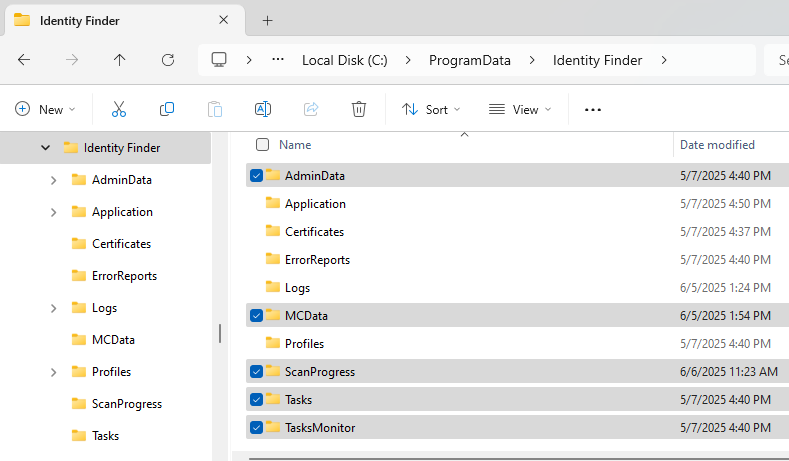The image size is (789, 461).
Task: Click the Cut scissors icon
Action: [119, 109]
